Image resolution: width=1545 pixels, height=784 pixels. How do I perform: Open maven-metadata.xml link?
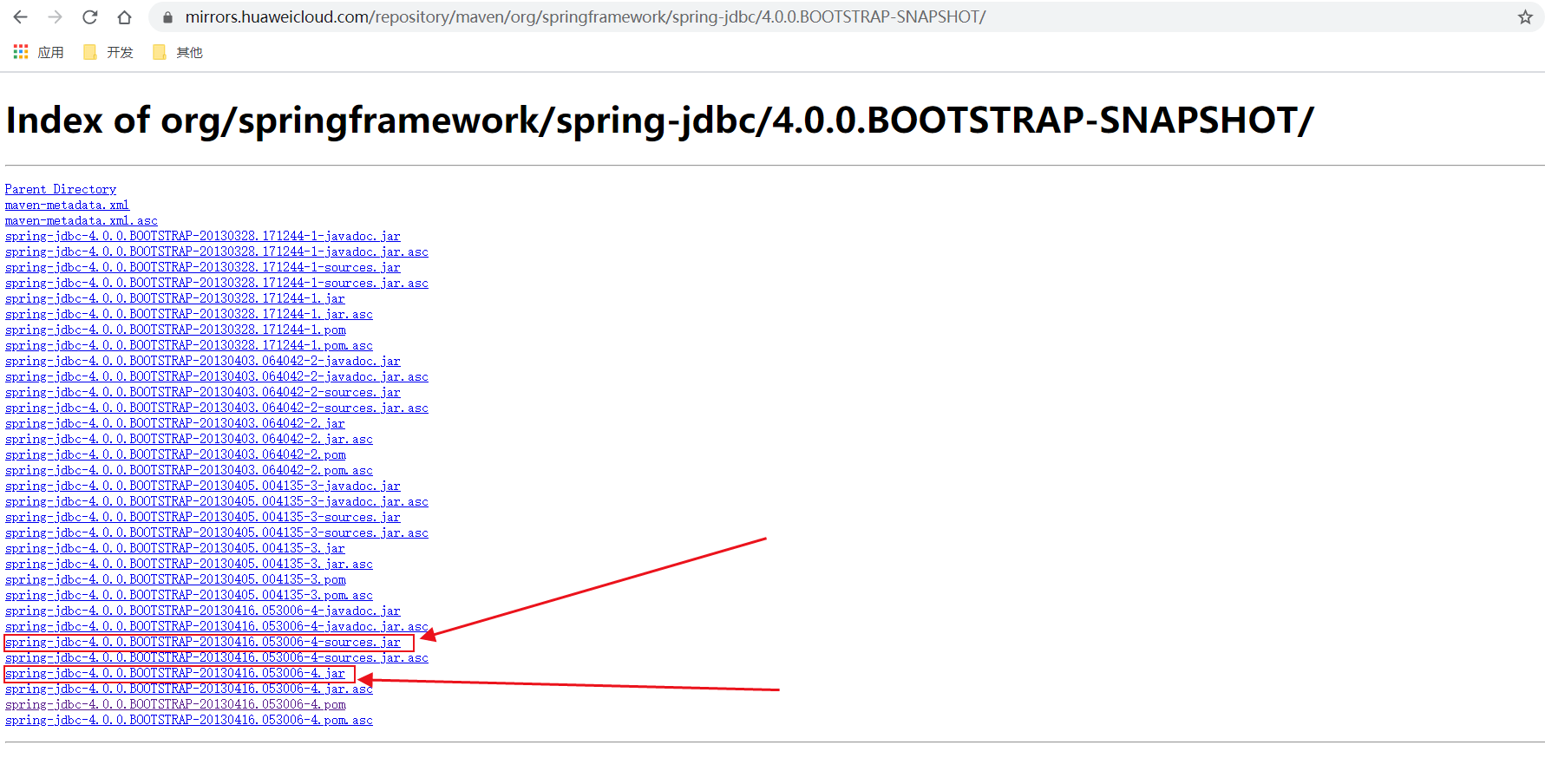67,205
